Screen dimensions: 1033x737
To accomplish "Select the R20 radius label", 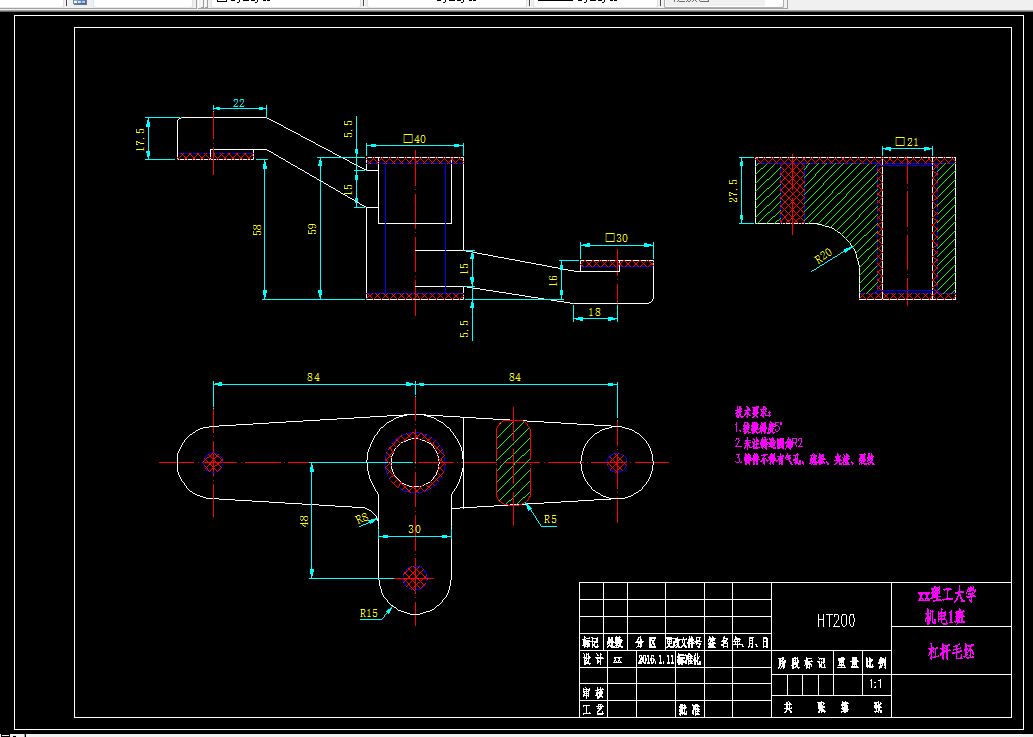I will coord(824,256).
